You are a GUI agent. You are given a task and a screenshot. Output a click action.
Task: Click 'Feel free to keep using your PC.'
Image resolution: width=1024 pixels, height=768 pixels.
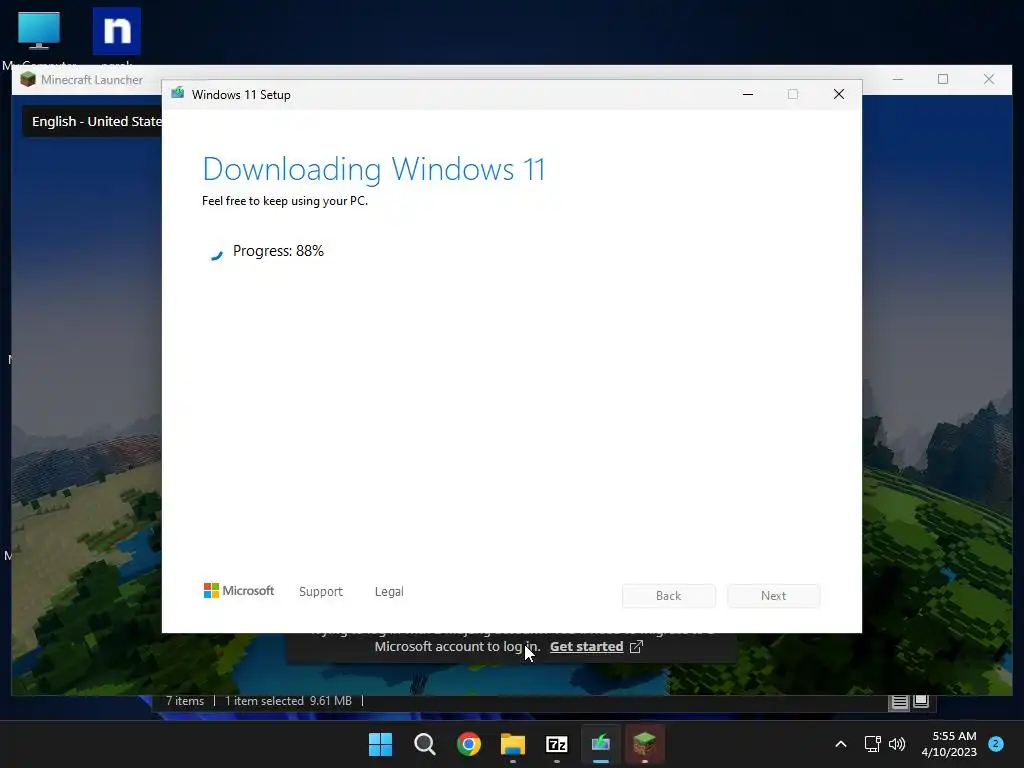[x=285, y=201]
